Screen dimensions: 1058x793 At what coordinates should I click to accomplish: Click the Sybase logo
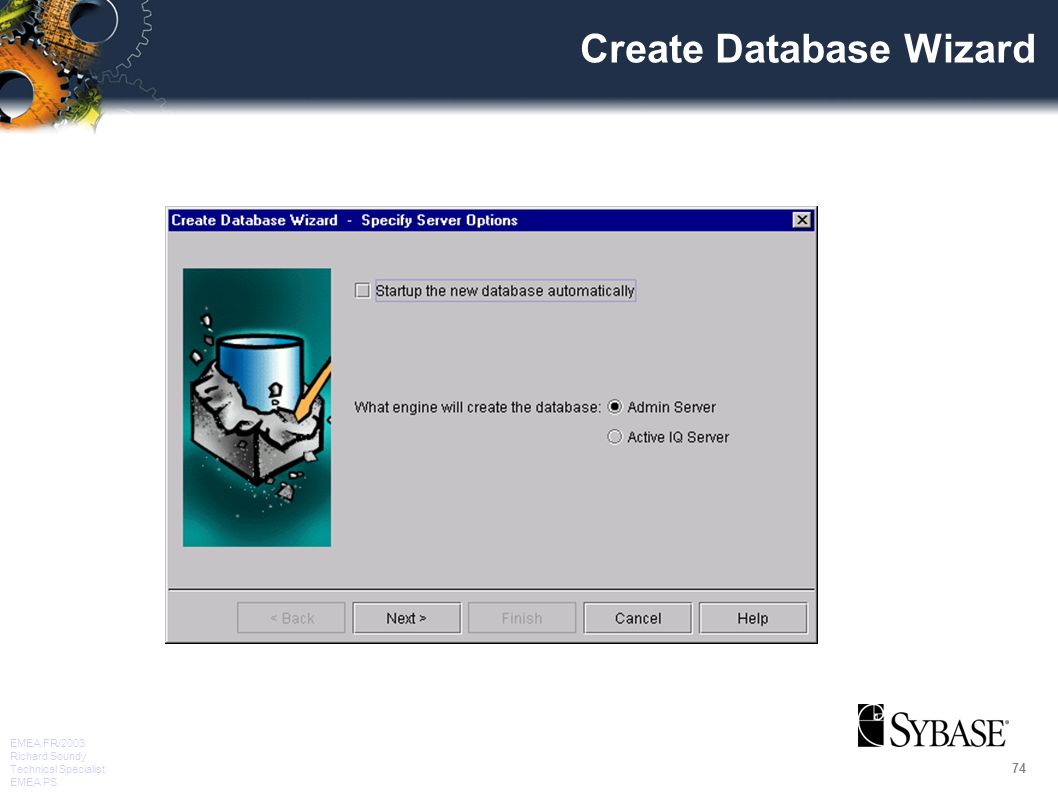[933, 726]
